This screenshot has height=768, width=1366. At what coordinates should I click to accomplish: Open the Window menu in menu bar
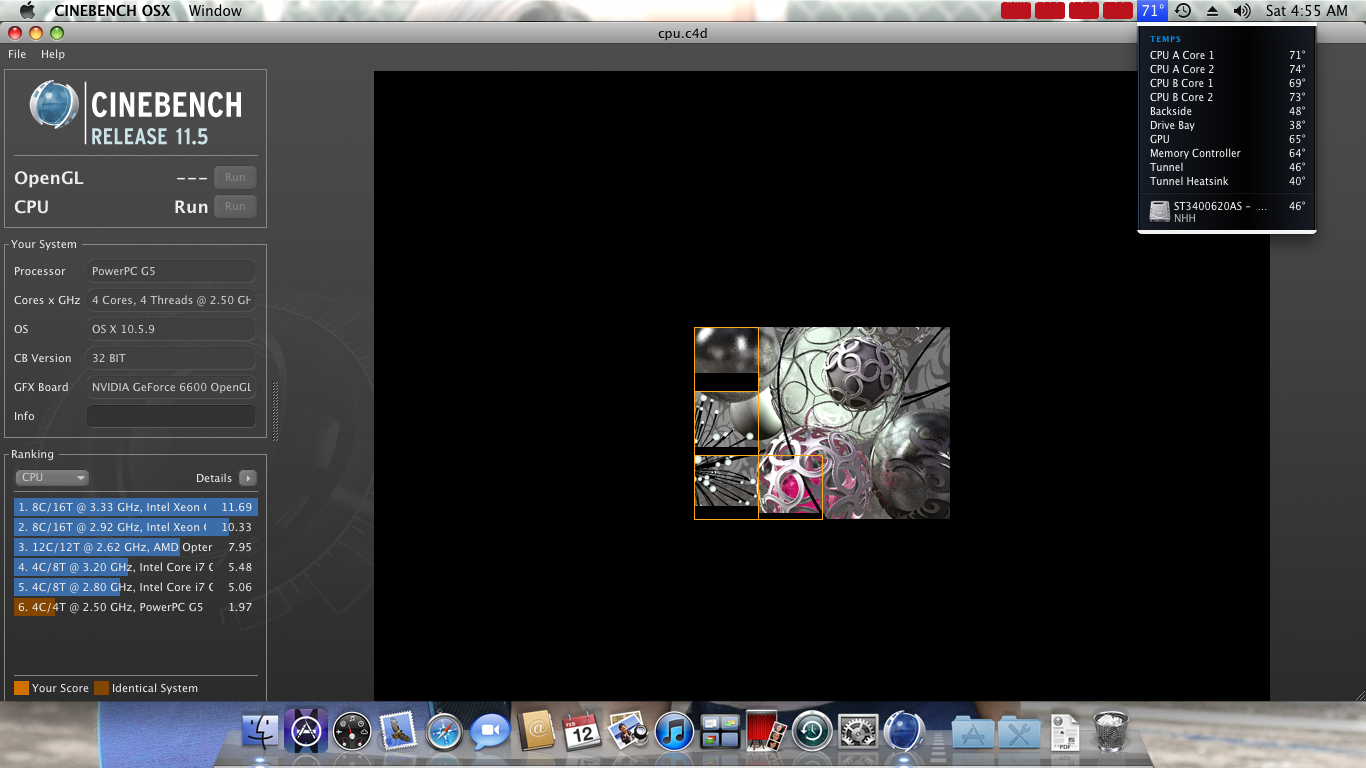click(215, 11)
